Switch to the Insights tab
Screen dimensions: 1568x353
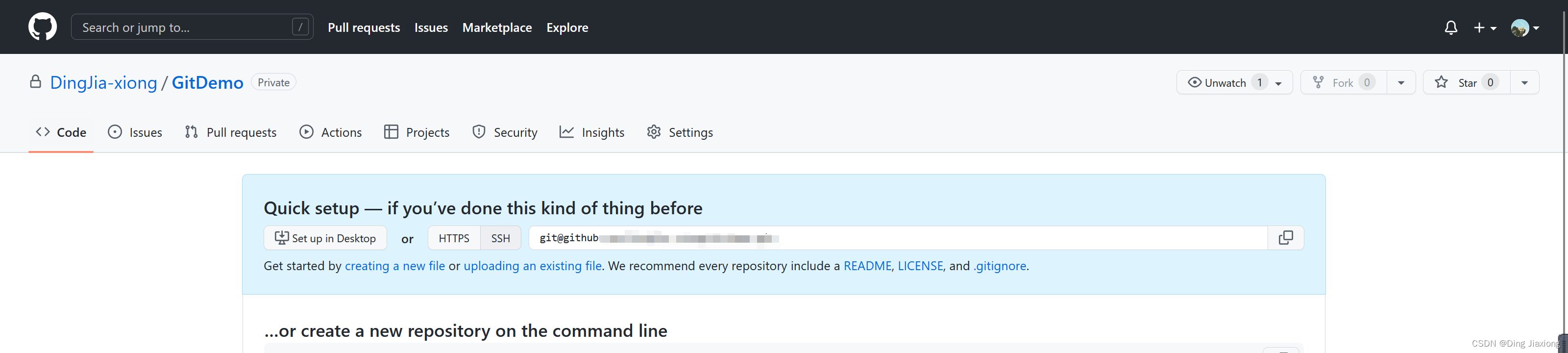tap(592, 132)
